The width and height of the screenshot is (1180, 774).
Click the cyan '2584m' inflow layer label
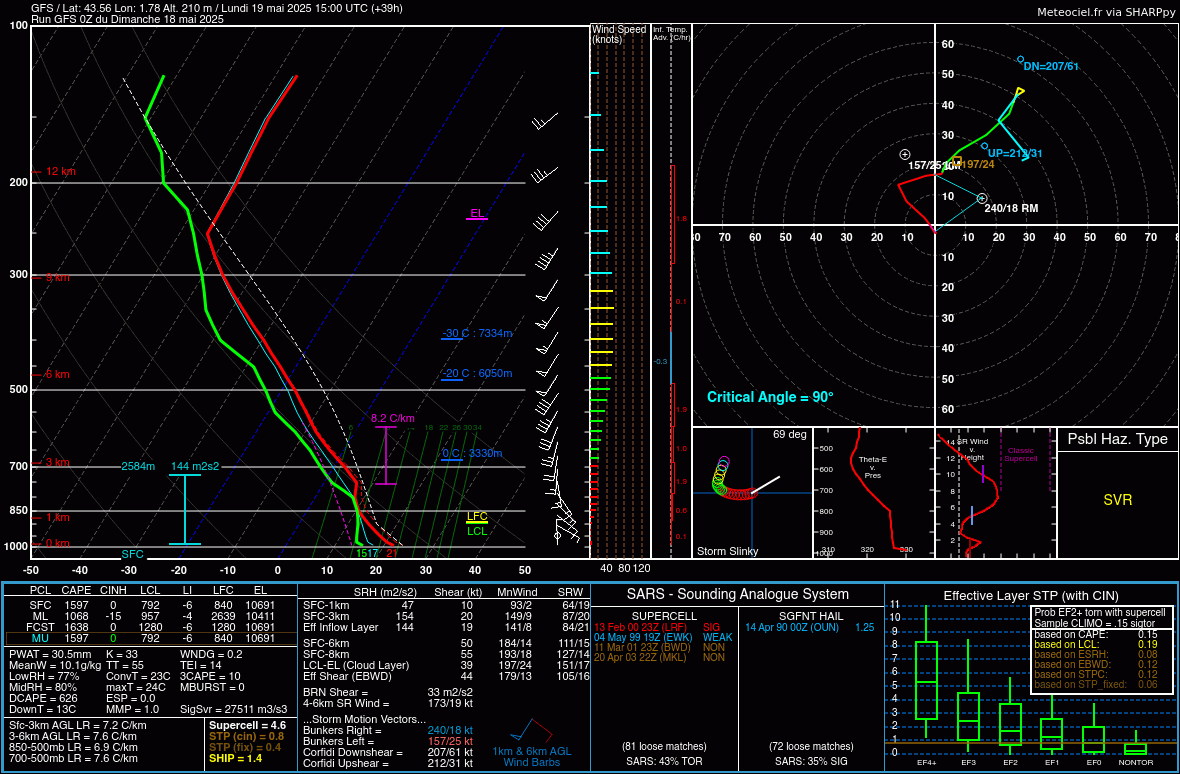click(x=138, y=466)
